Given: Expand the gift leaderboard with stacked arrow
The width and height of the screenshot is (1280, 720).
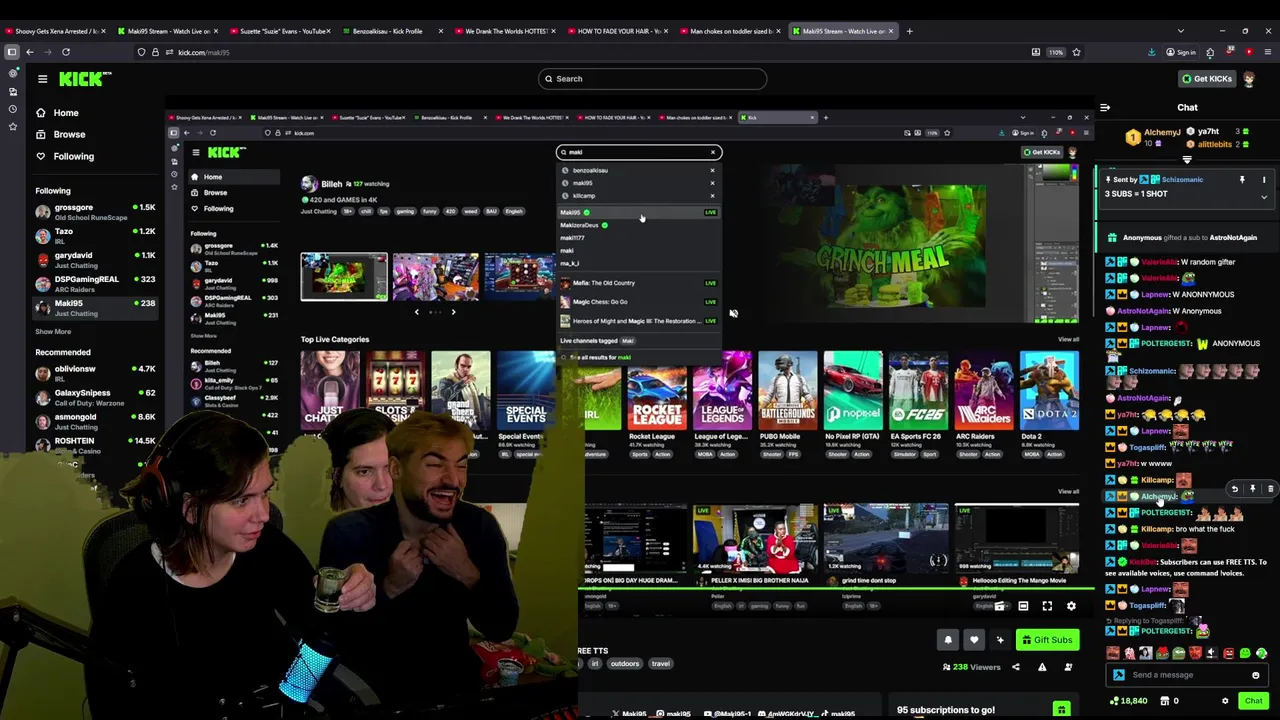Looking at the screenshot, I should coord(1187,159).
